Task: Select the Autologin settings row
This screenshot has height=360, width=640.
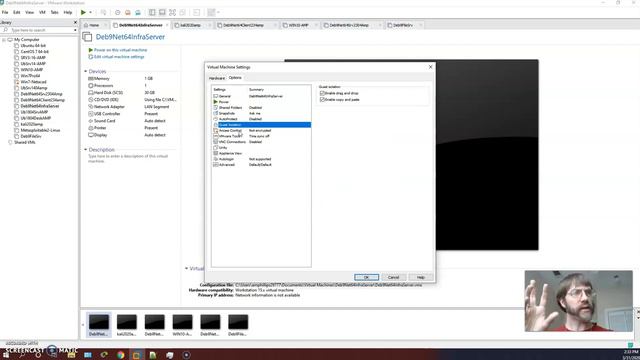Action: coord(261,159)
